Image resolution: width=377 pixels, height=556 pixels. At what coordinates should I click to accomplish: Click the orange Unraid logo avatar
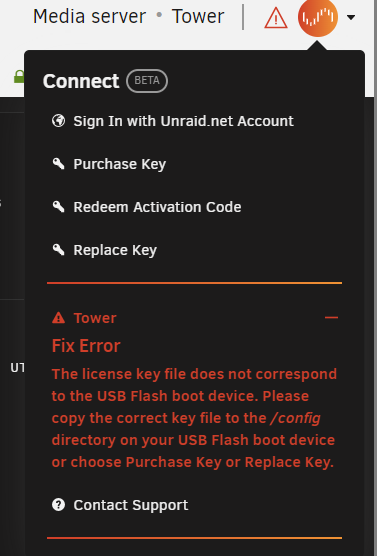[x=318, y=17]
